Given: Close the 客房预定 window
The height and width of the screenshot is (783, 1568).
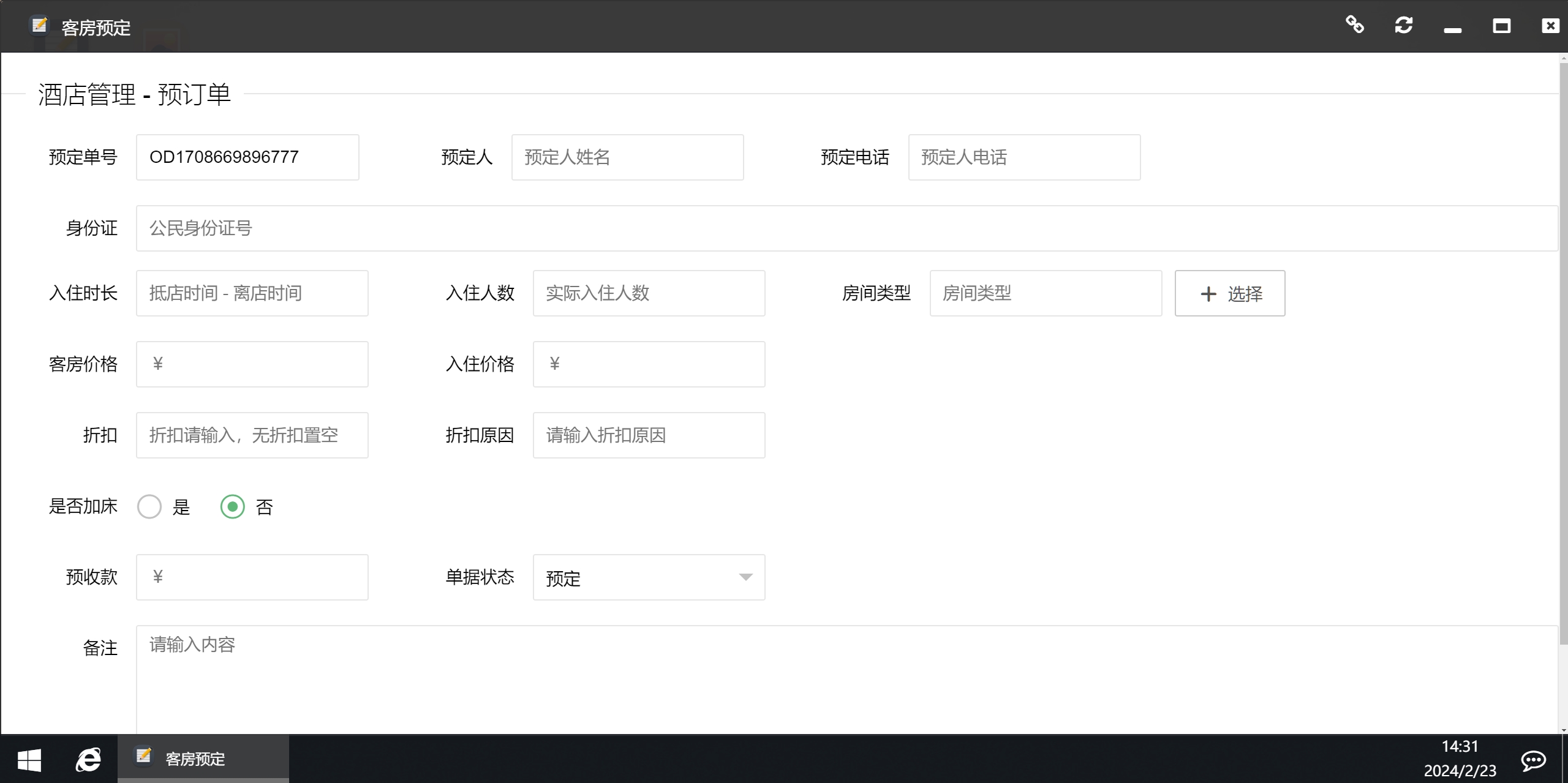Looking at the screenshot, I should tap(1550, 26).
